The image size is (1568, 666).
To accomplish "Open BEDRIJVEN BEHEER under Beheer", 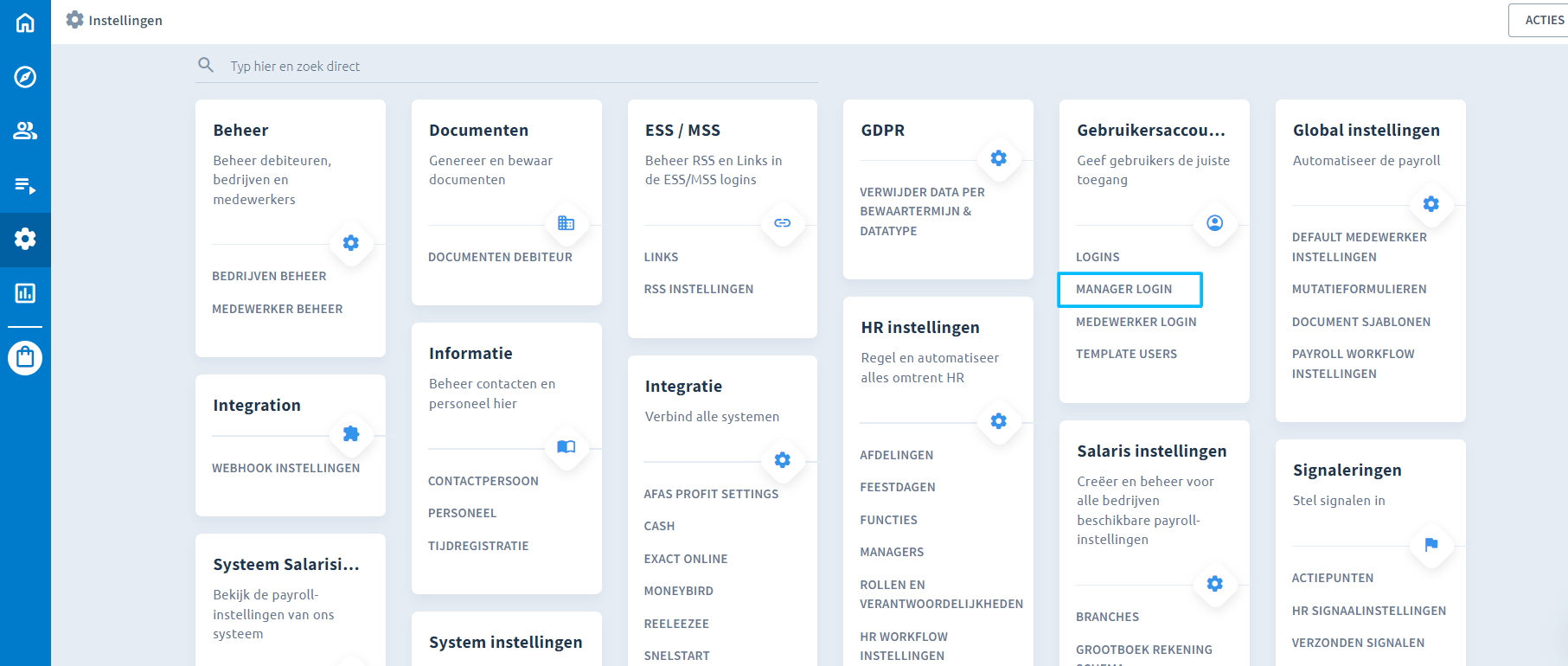I will [269, 276].
